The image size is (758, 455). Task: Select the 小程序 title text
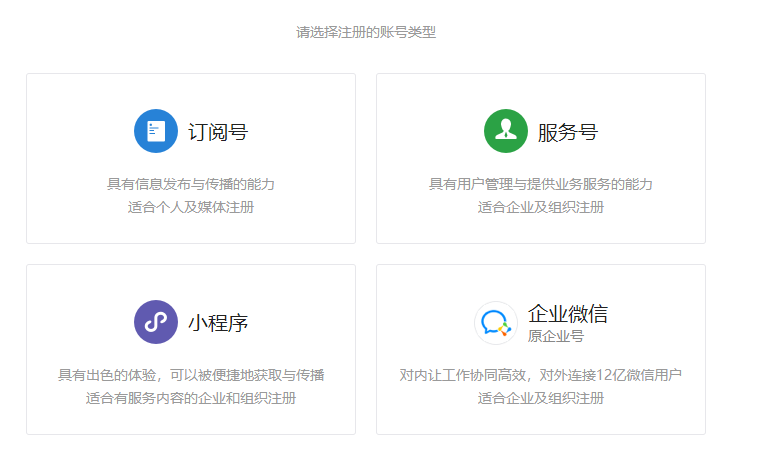218,323
